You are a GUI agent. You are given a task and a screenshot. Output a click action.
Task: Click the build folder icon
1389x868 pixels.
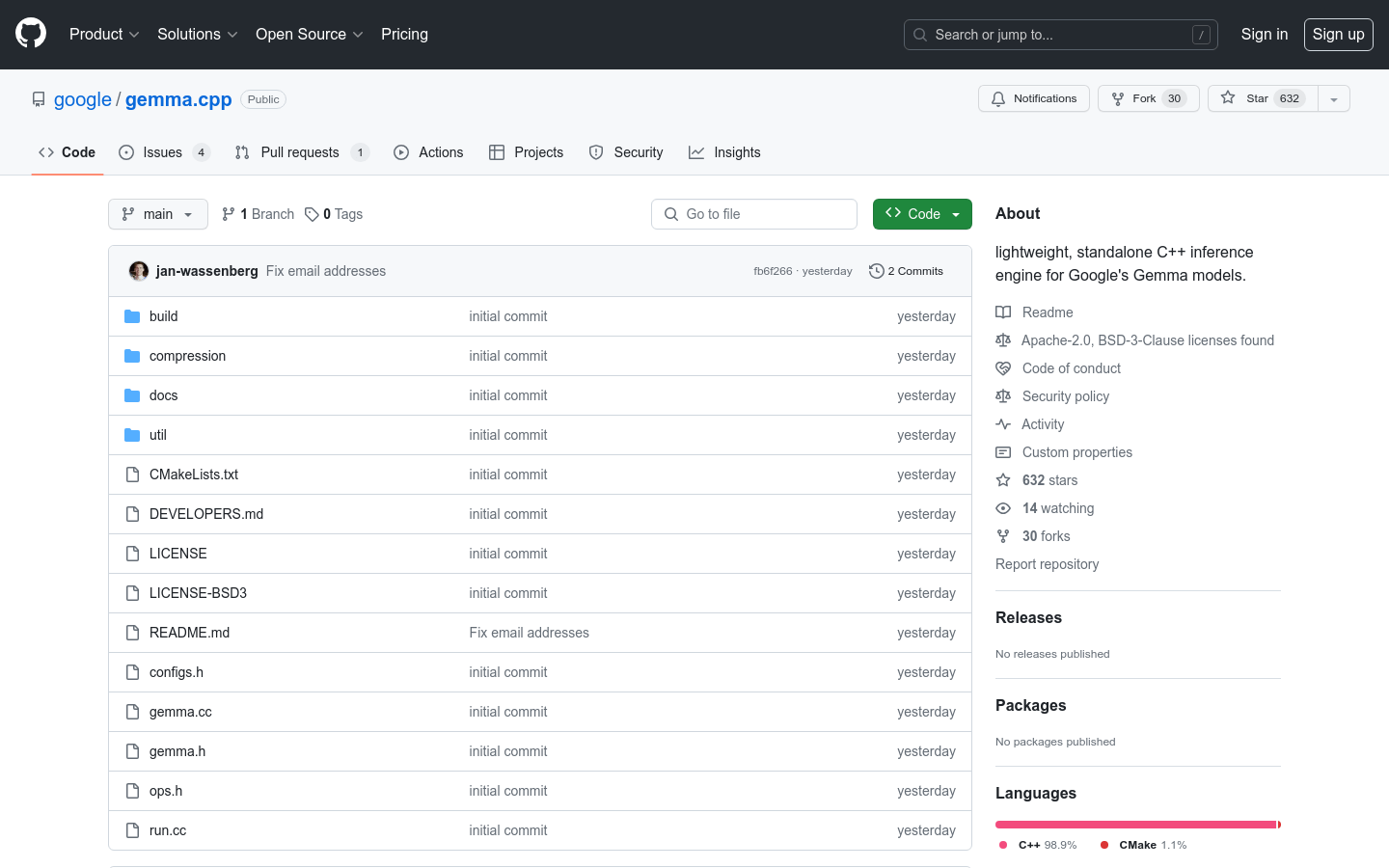(132, 316)
